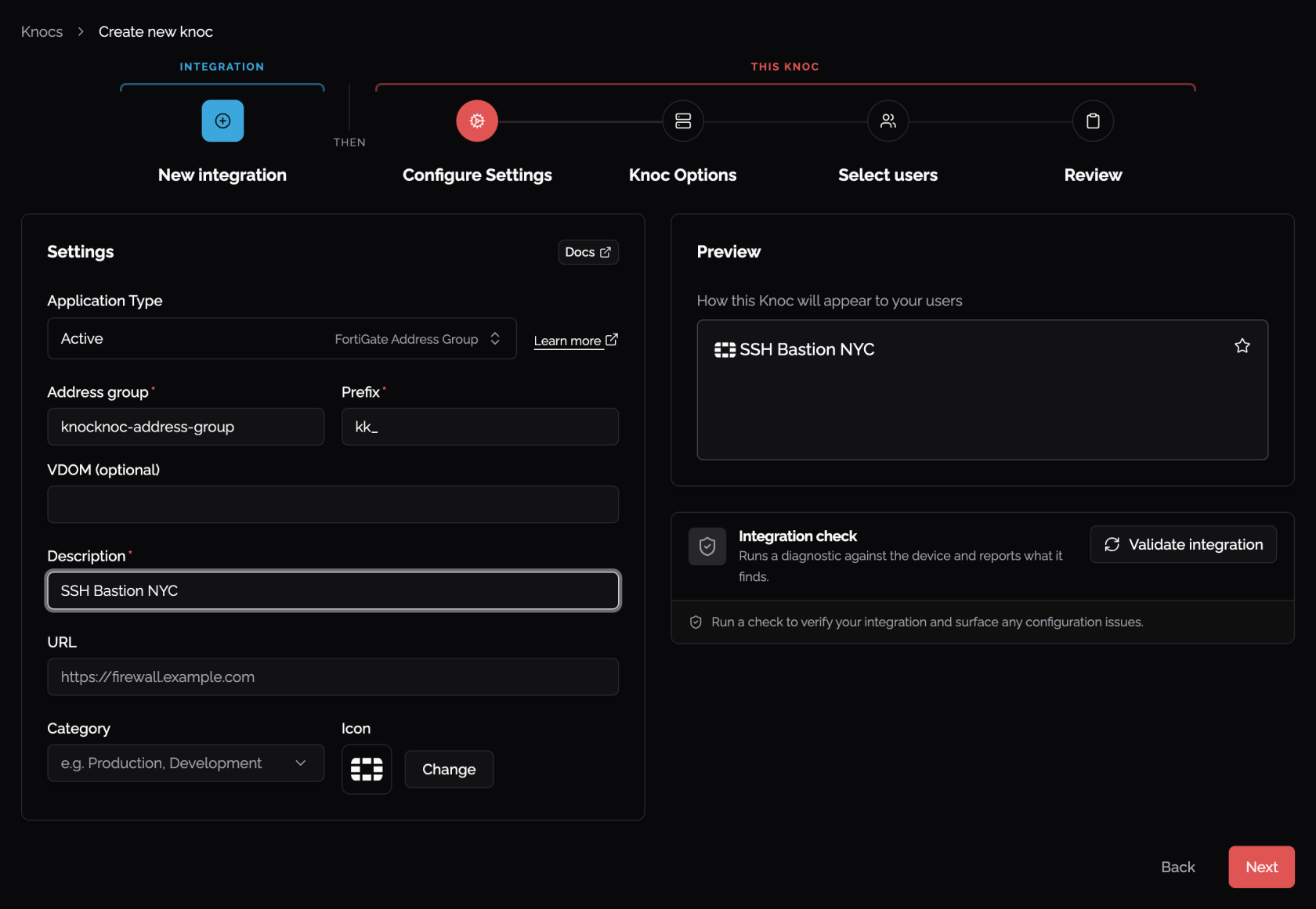The height and width of the screenshot is (909, 1316).
Task: Navigate to Knocs in the breadcrumb
Action: pos(42,31)
